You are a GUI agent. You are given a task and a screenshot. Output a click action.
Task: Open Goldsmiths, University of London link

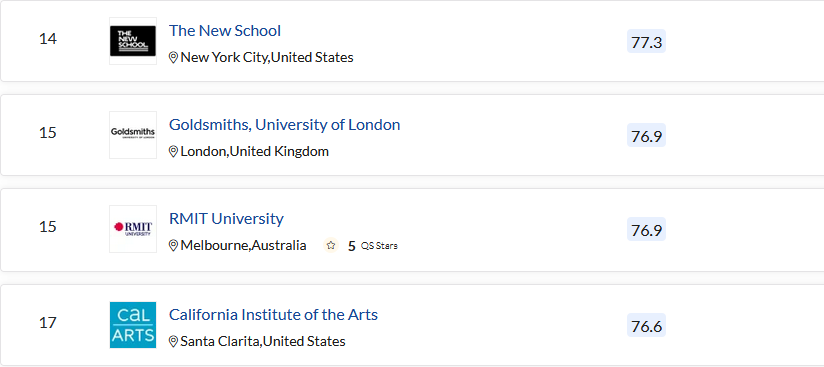[284, 125]
